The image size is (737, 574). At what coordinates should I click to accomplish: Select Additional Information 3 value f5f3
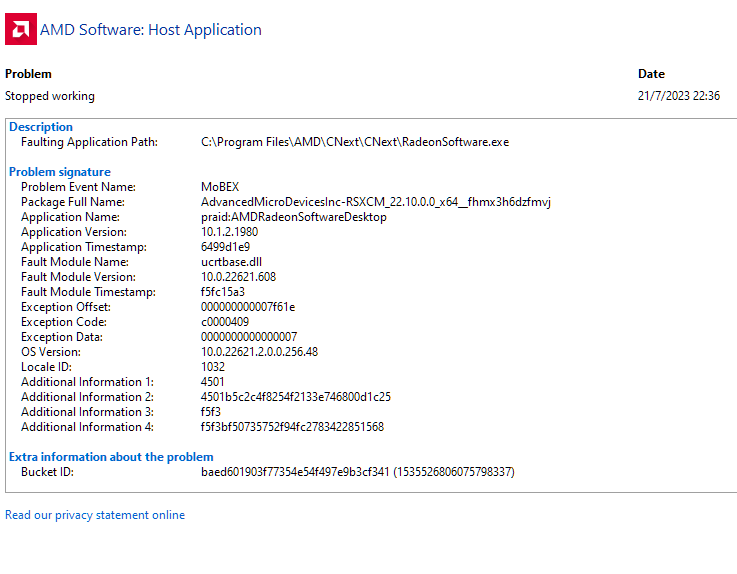click(211, 412)
